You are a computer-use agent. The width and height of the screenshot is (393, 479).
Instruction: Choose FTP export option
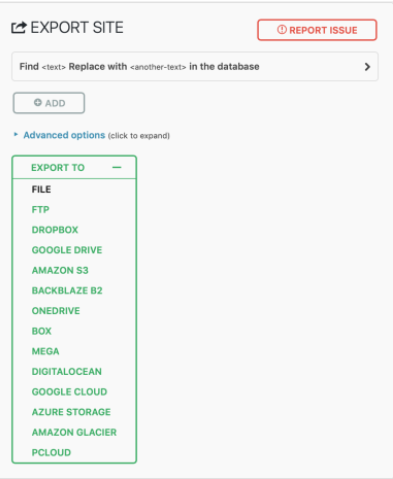click(40, 210)
